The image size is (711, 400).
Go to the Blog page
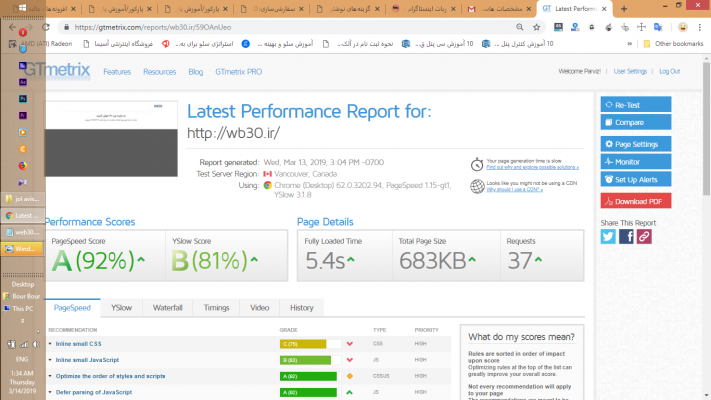coord(196,72)
